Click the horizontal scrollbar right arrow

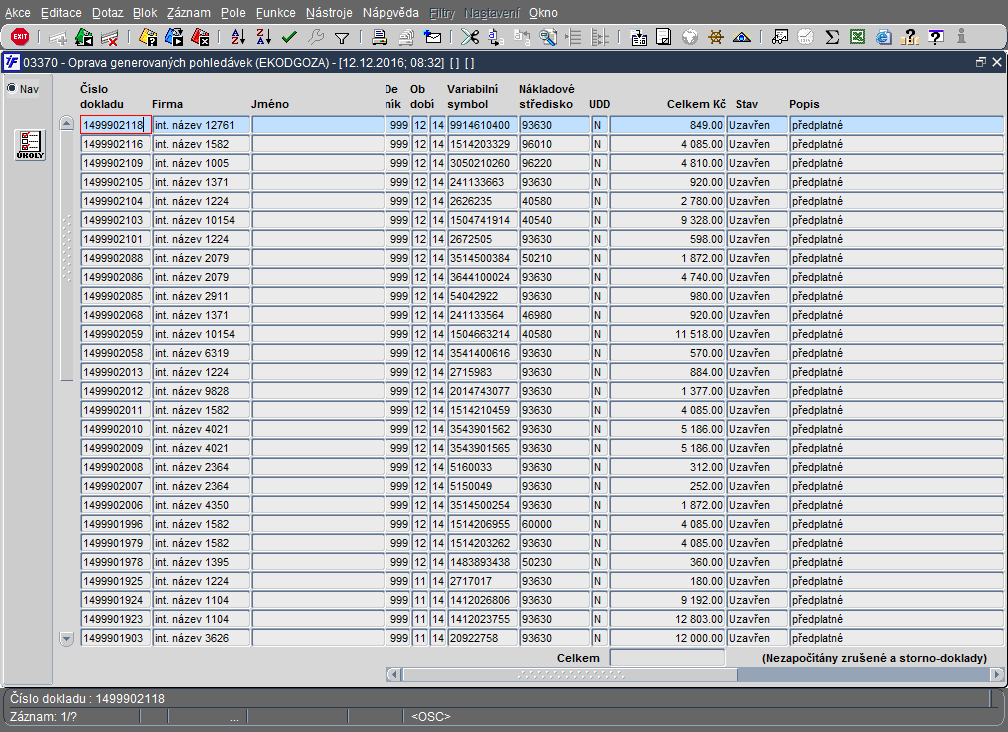tap(996, 675)
